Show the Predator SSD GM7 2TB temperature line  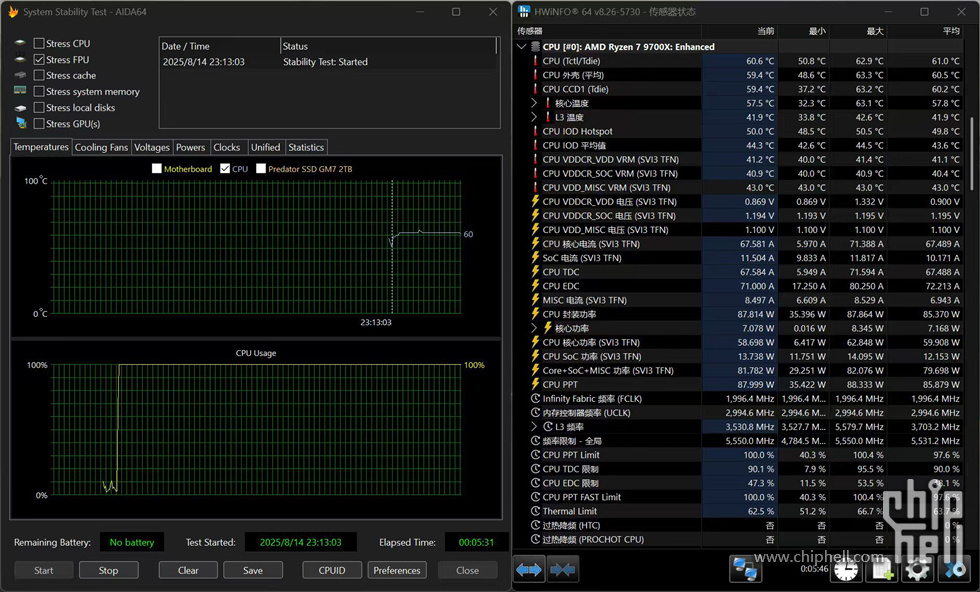(x=261, y=169)
